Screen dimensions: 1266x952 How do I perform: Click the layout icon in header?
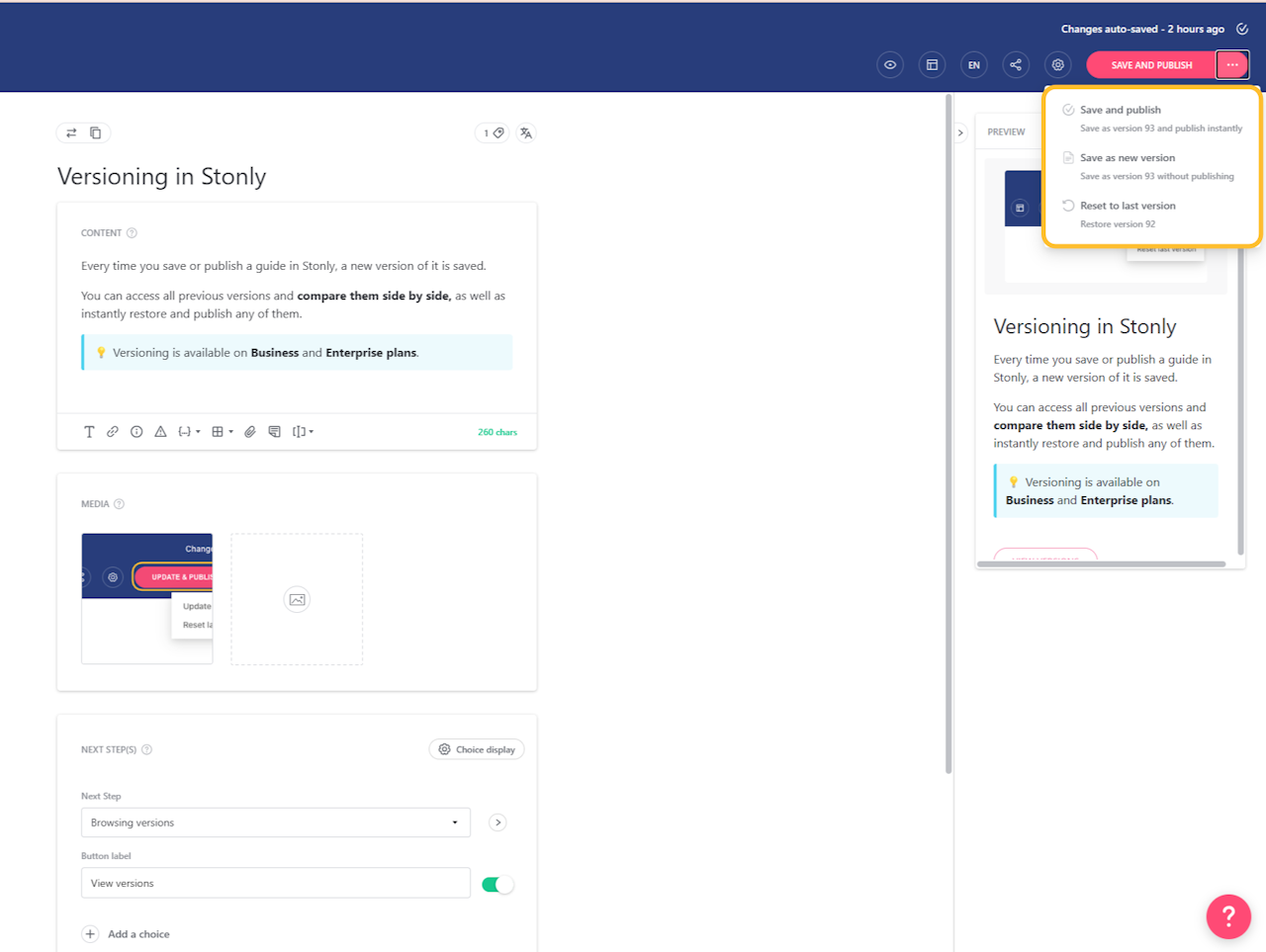[x=932, y=65]
